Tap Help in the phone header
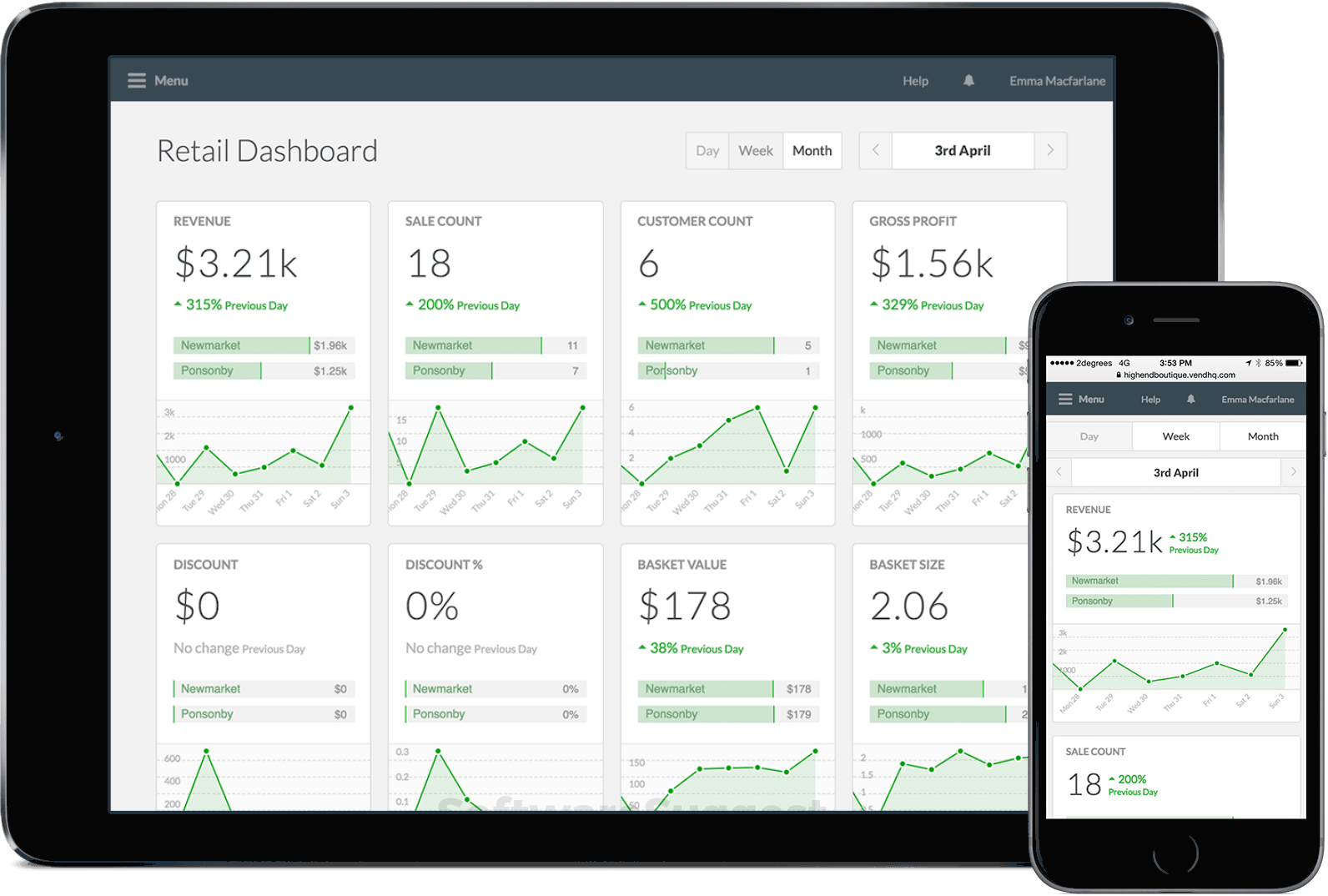 tap(1150, 400)
